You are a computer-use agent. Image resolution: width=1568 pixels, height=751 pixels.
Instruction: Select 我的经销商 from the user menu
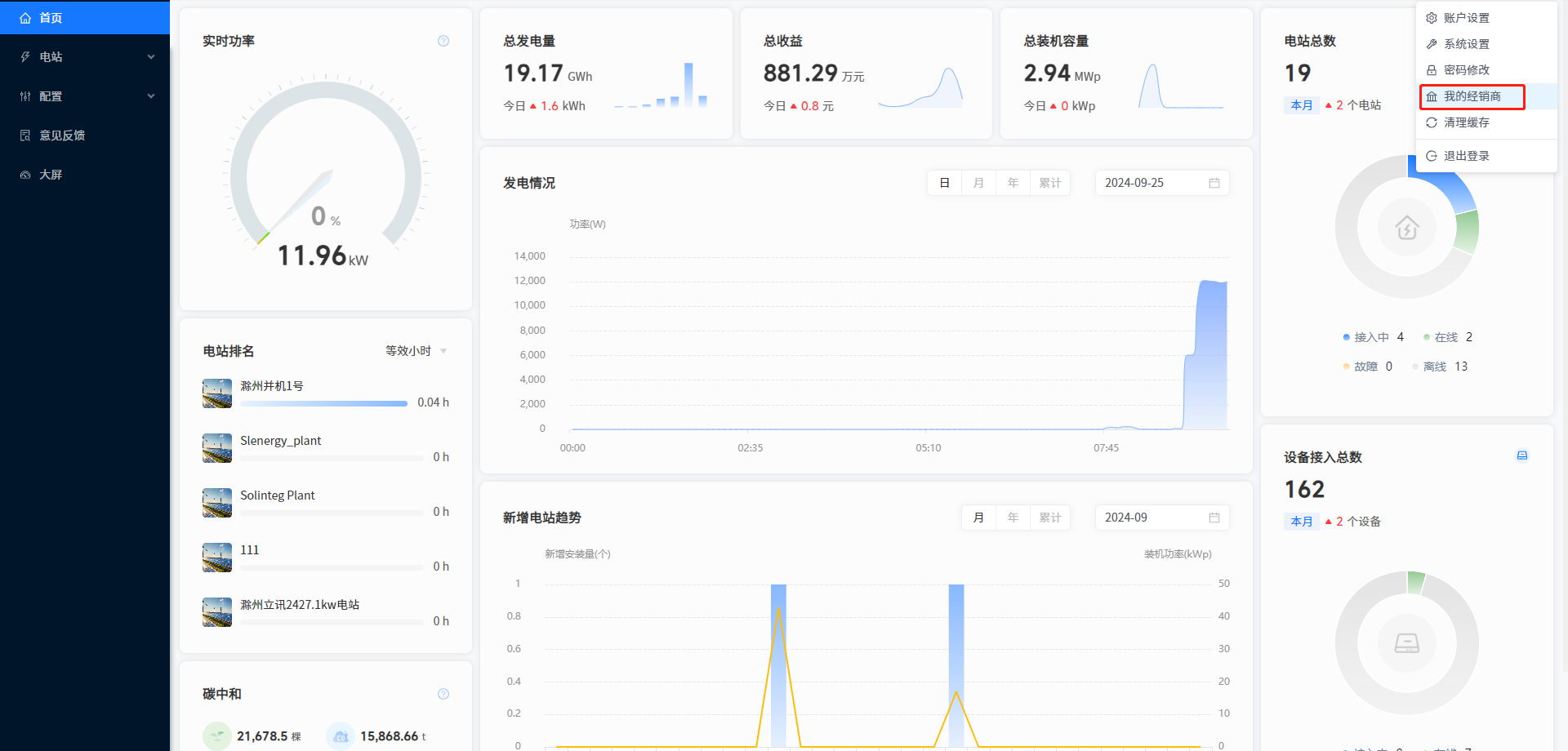click(1472, 96)
